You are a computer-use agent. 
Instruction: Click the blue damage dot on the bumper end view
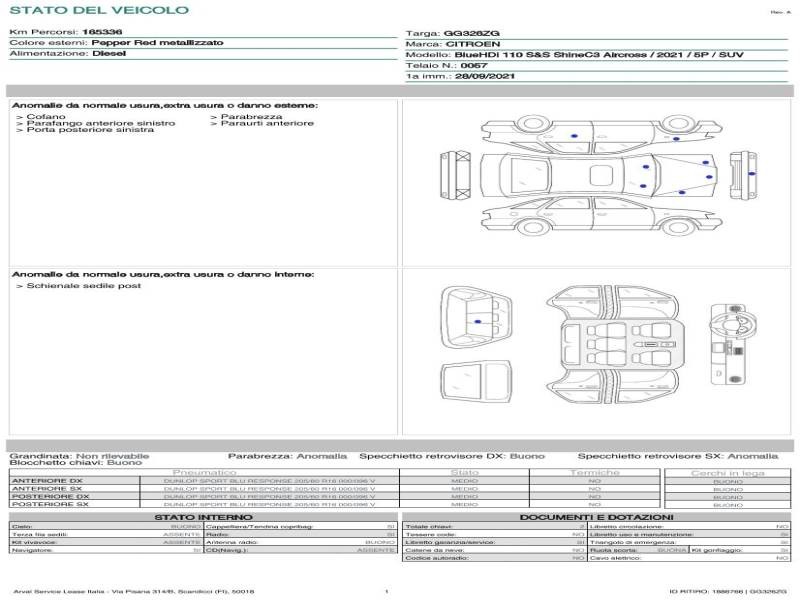[x=752, y=174]
